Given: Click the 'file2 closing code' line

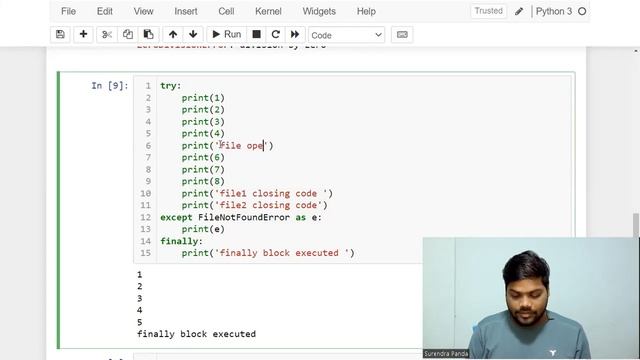Looking at the screenshot, I should point(254,205).
